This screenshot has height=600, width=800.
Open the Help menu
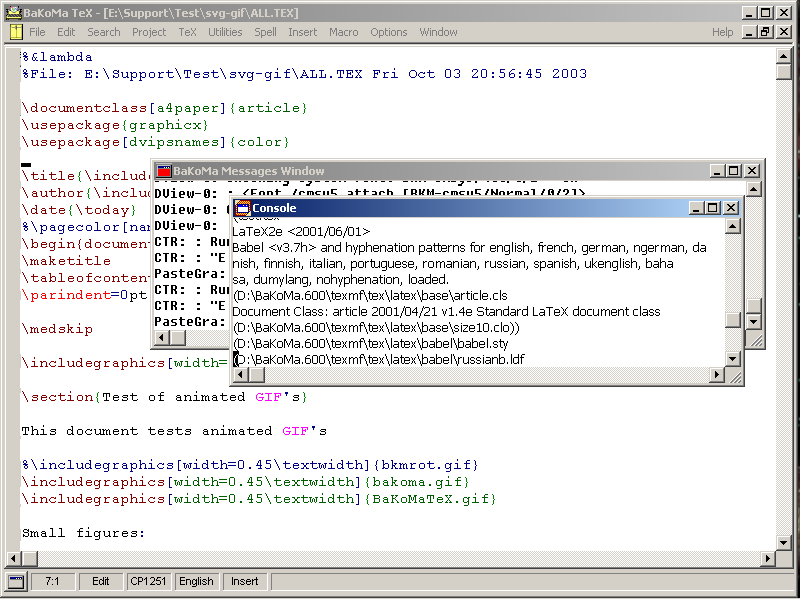(722, 32)
